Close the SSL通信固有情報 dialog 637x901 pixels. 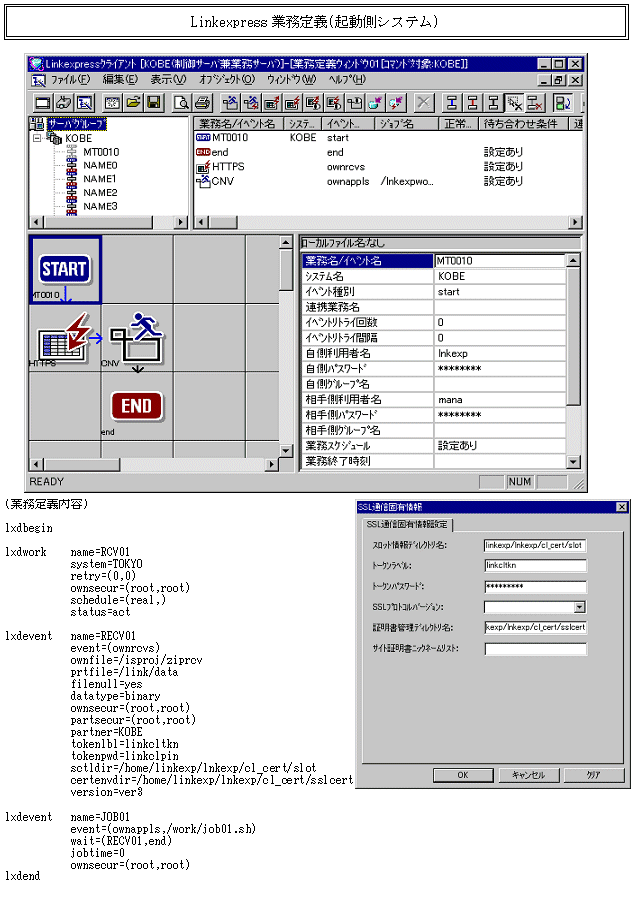[x=621, y=507]
